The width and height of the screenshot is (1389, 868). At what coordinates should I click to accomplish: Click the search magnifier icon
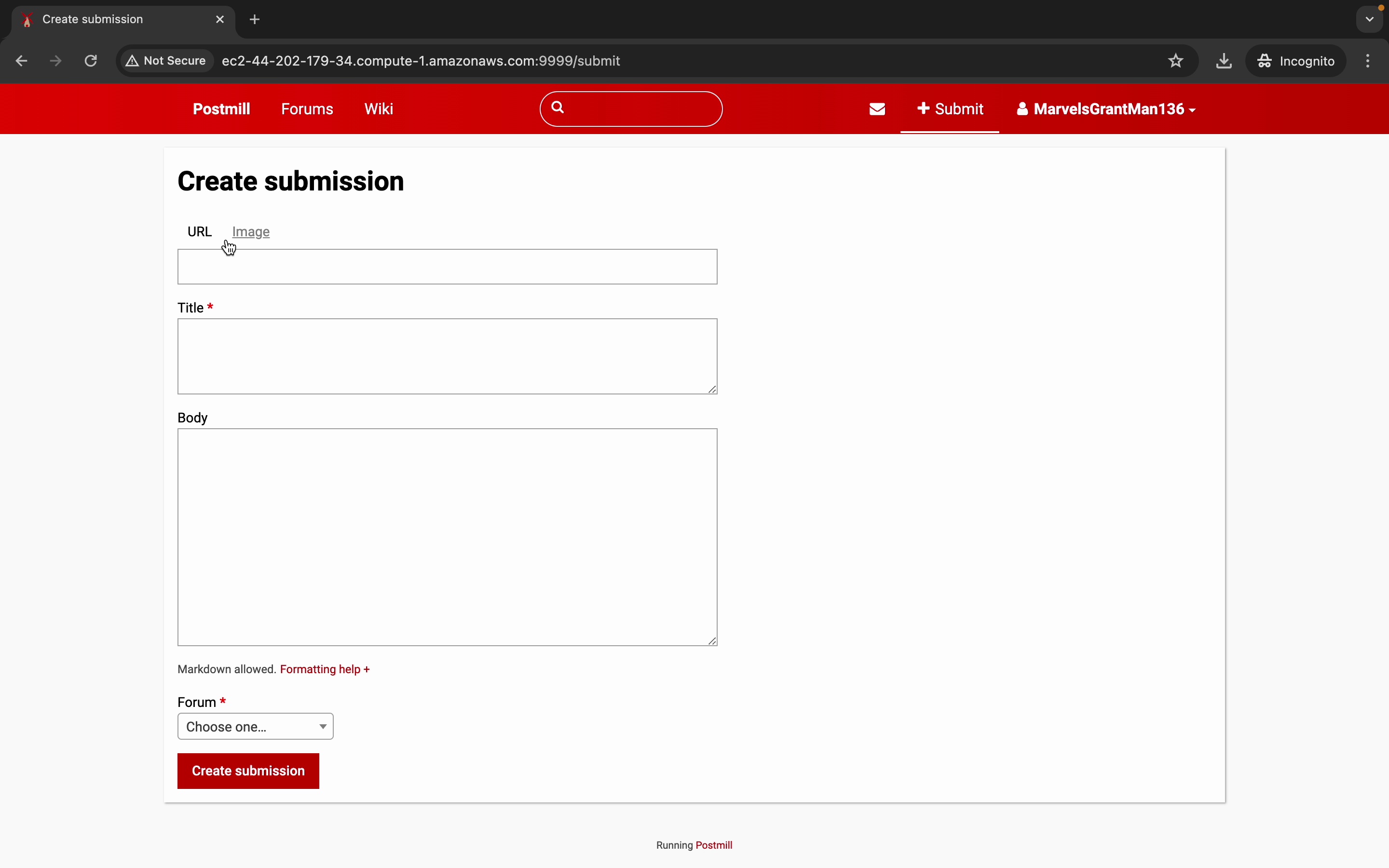(558, 108)
